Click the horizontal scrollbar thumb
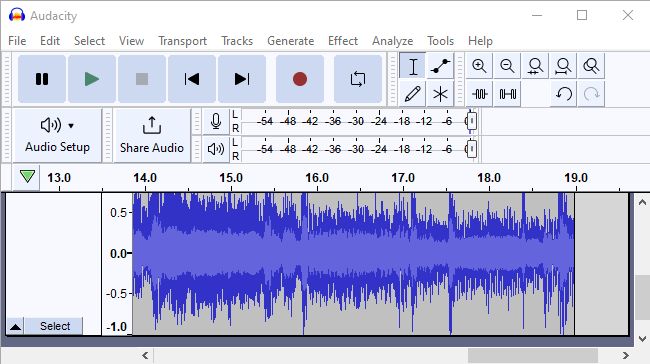 (x=533, y=355)
